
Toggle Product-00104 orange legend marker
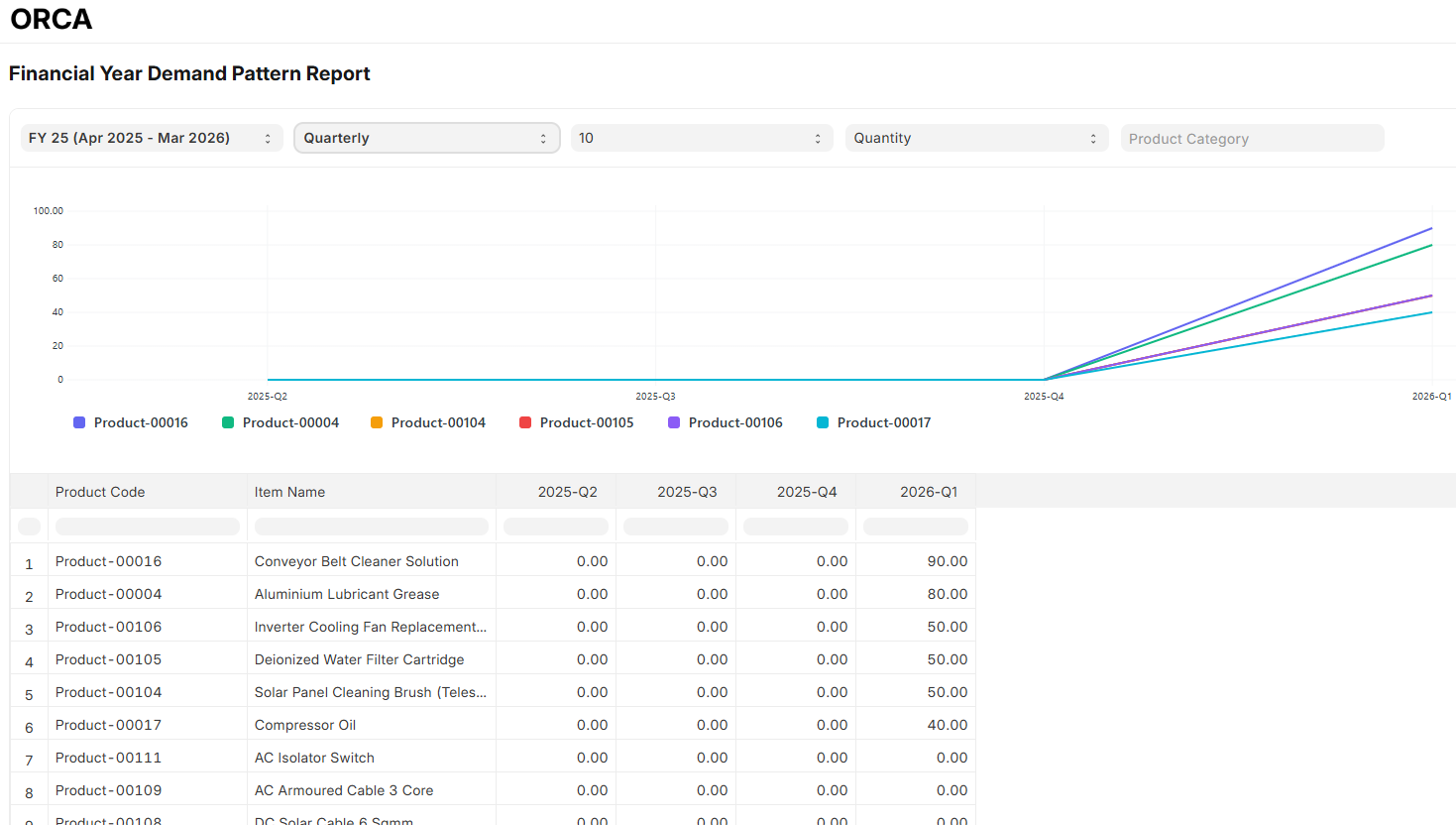(377, 422)
